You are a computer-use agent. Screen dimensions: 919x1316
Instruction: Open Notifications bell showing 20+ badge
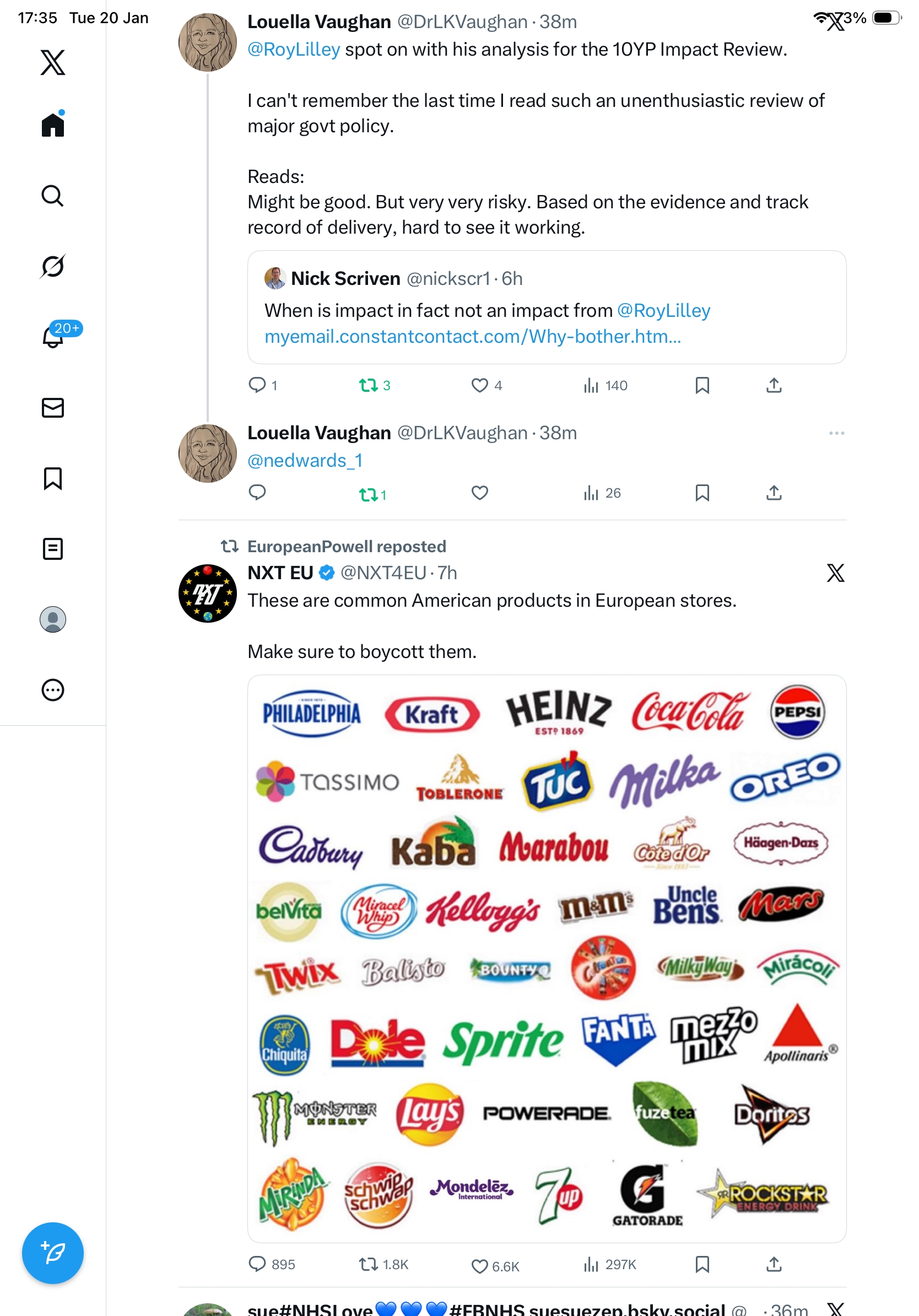[x=53, y=337]
